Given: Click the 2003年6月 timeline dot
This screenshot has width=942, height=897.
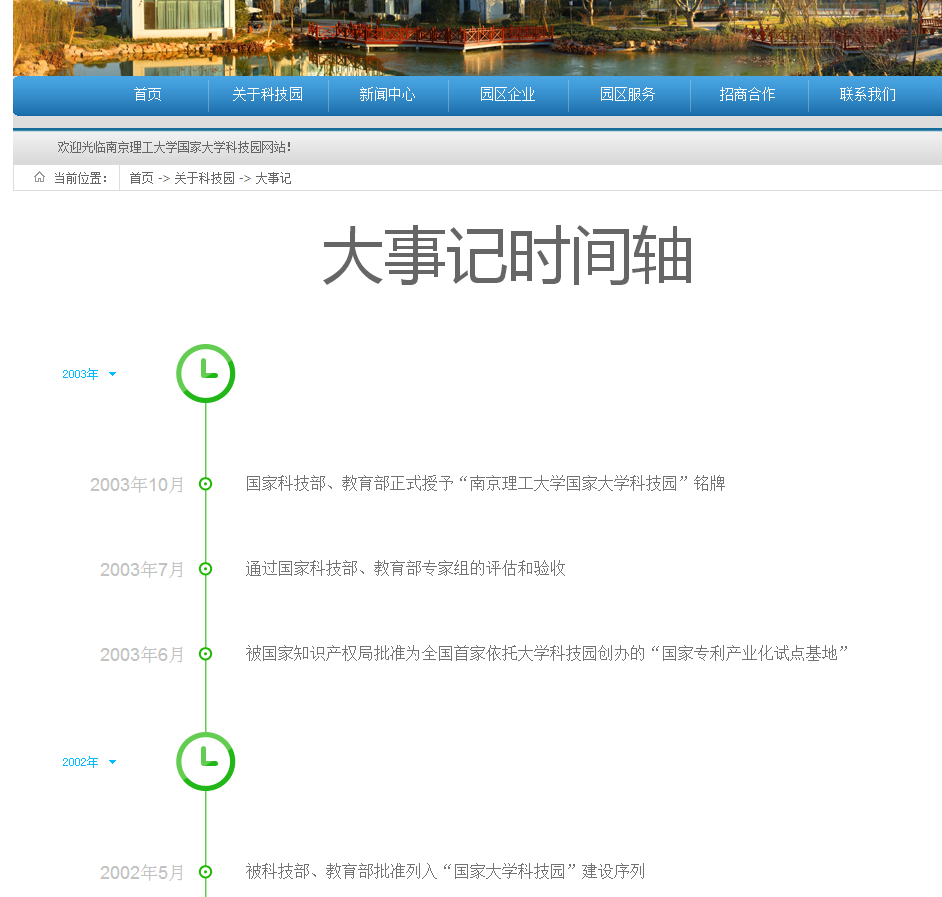Looking at the screenshot, I should coord(206,654).
